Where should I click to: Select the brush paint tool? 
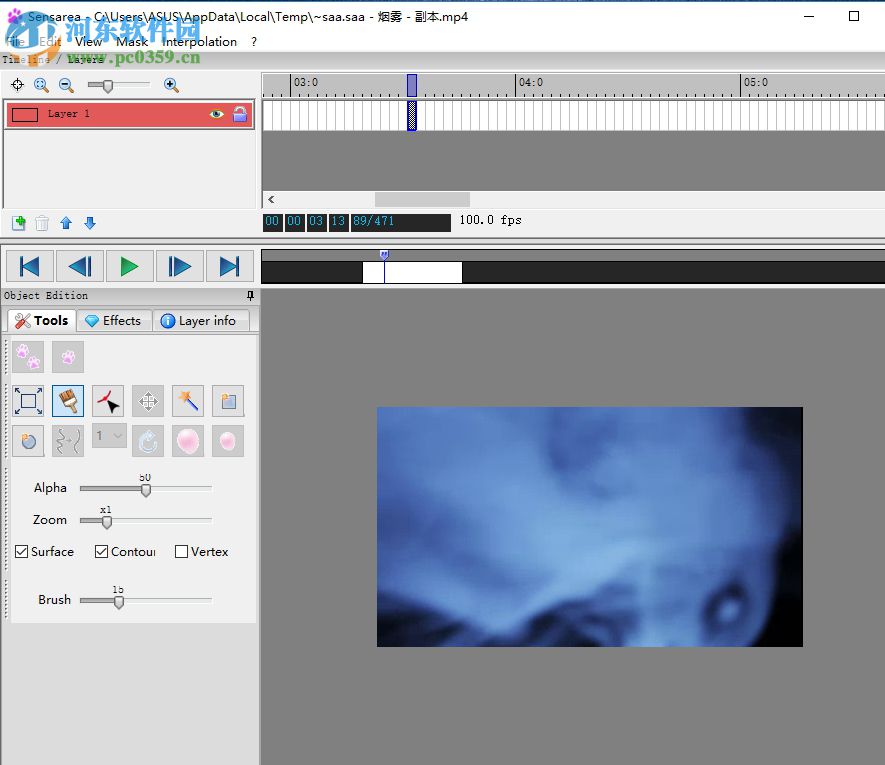click(68, 402)
